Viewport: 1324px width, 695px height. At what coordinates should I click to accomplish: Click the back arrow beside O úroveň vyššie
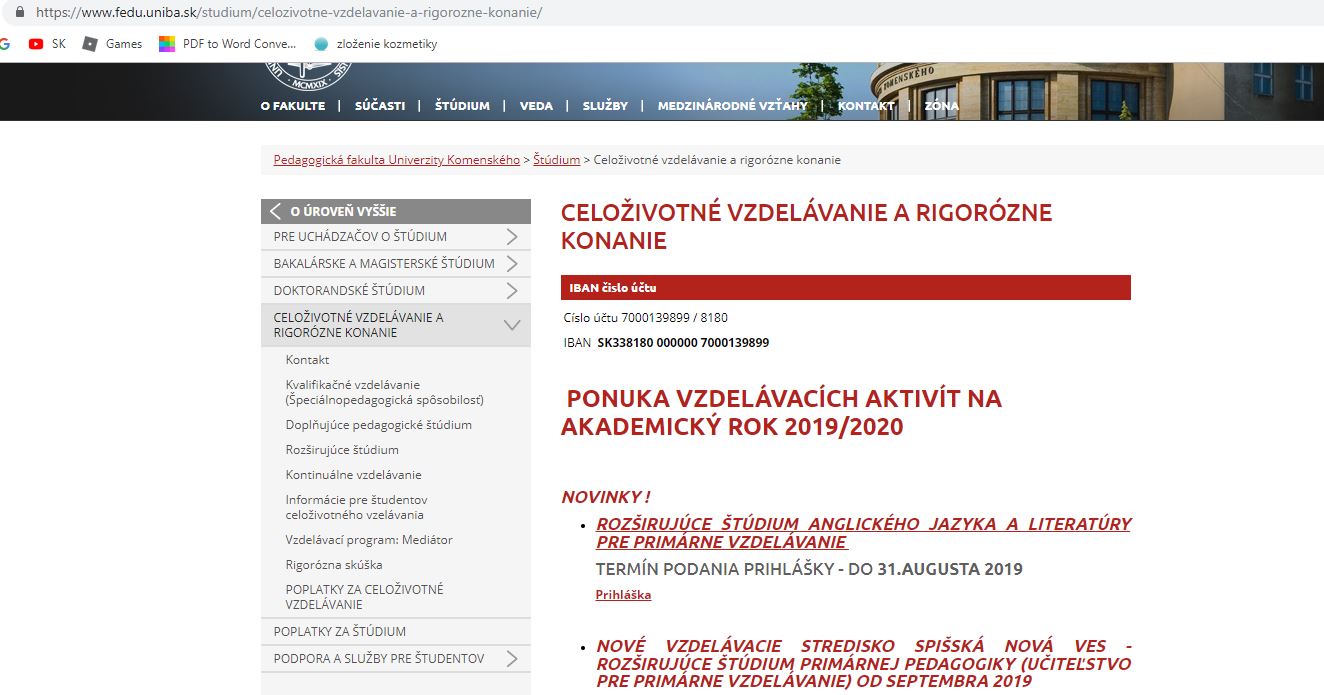[276, 211]
